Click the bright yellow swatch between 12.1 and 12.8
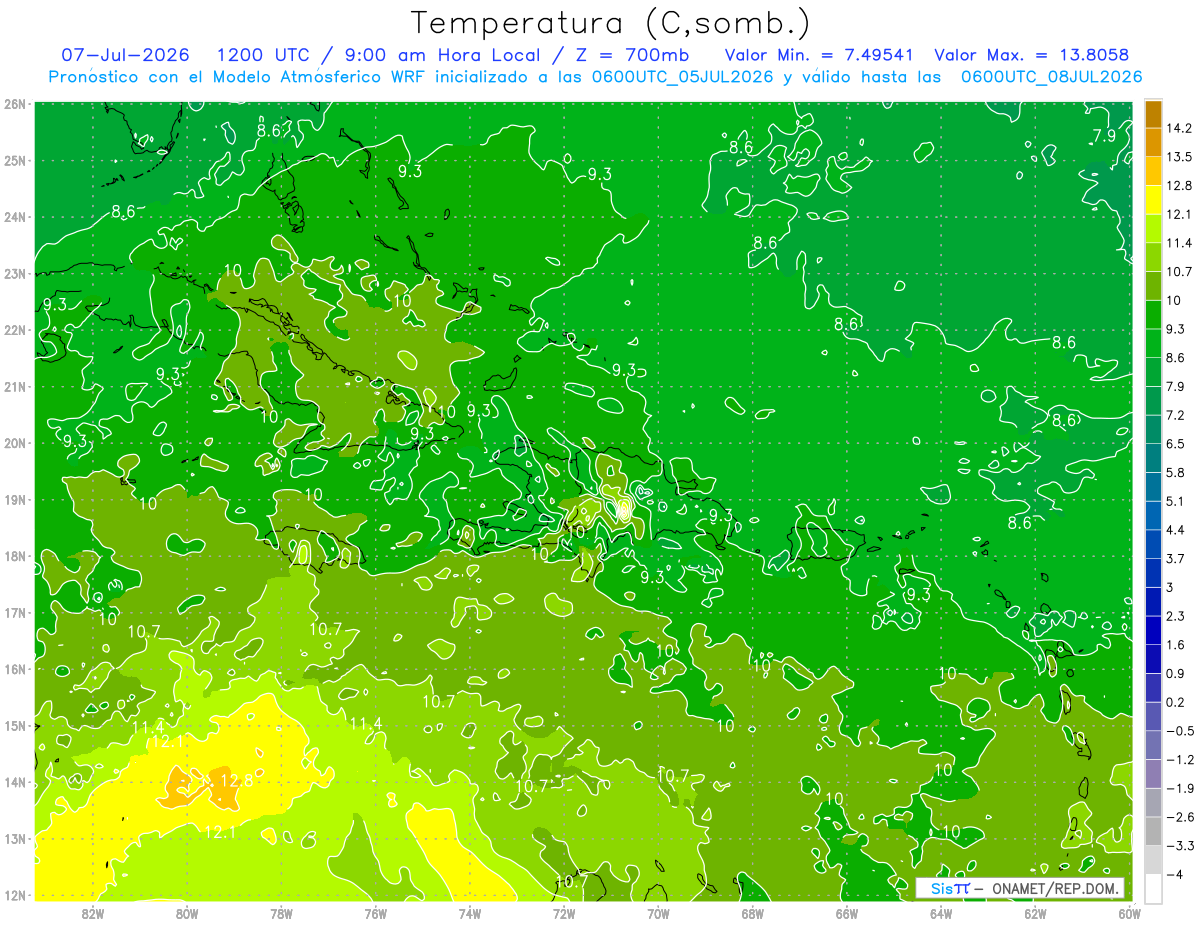The height and width of the screenshot is (927, 1200). point(1153,199)
